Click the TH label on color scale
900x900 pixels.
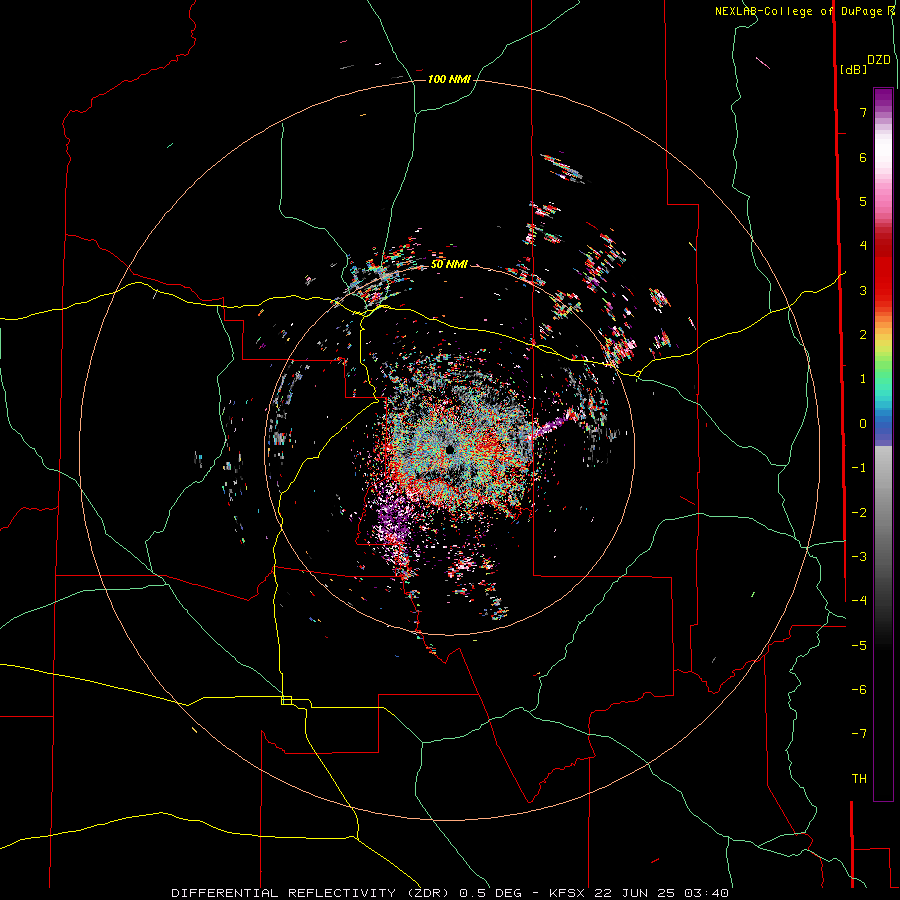859,779
